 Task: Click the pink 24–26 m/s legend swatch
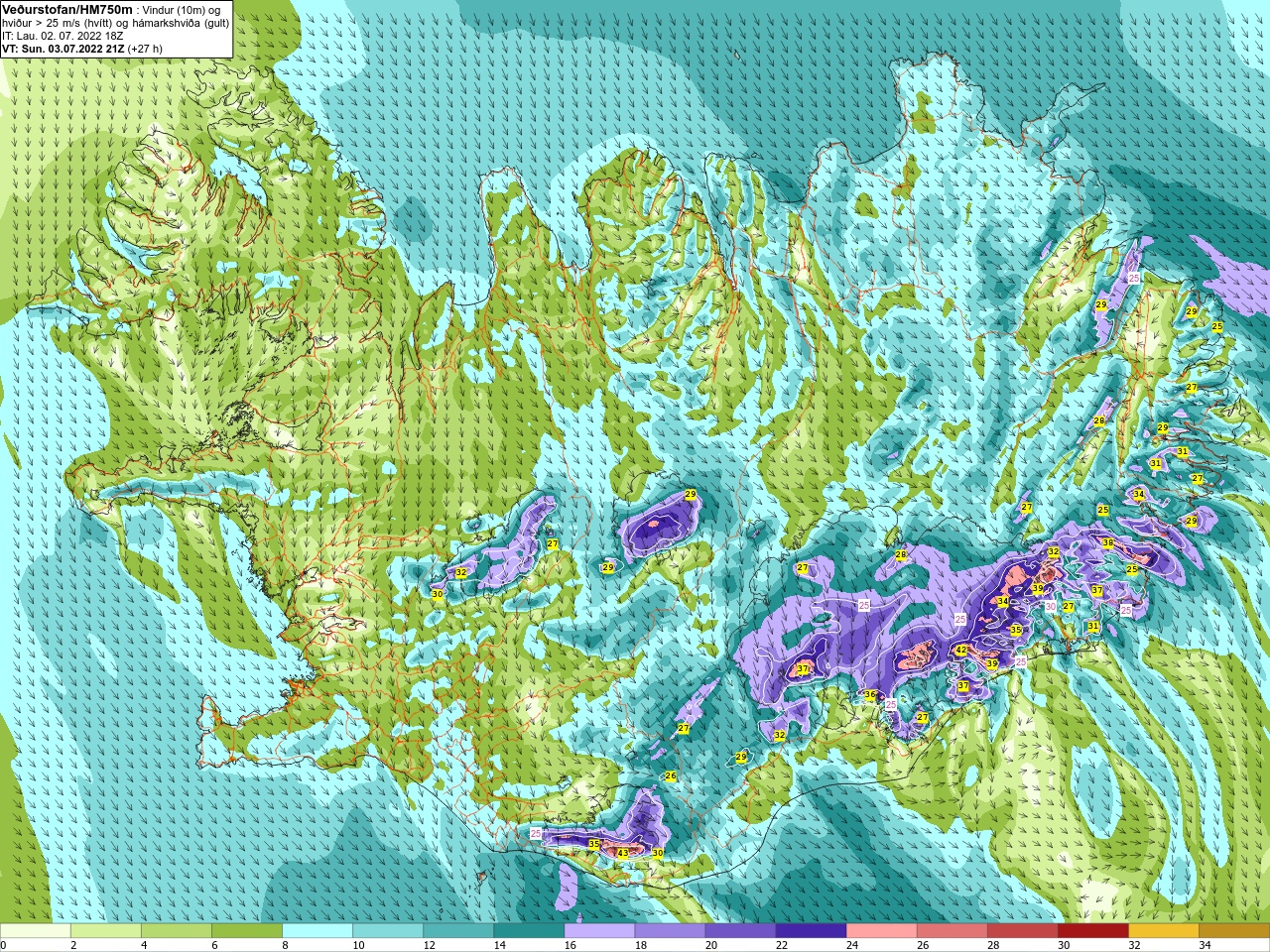click(x=881, y=931)
